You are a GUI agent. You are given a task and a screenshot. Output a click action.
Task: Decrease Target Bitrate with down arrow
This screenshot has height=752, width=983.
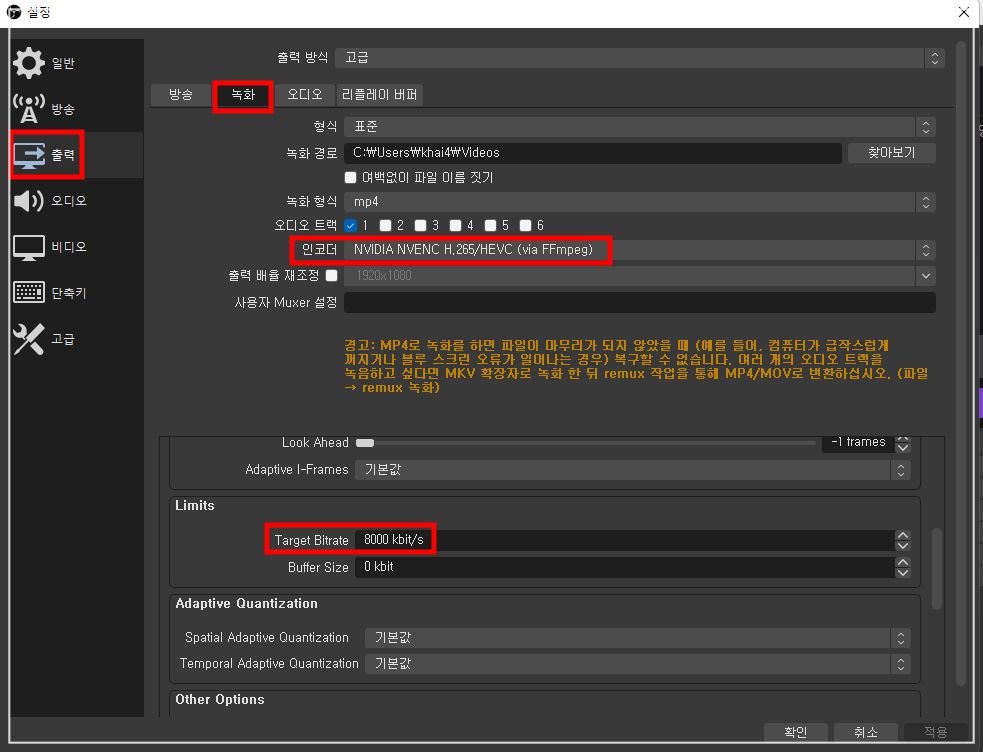(903, 546)
